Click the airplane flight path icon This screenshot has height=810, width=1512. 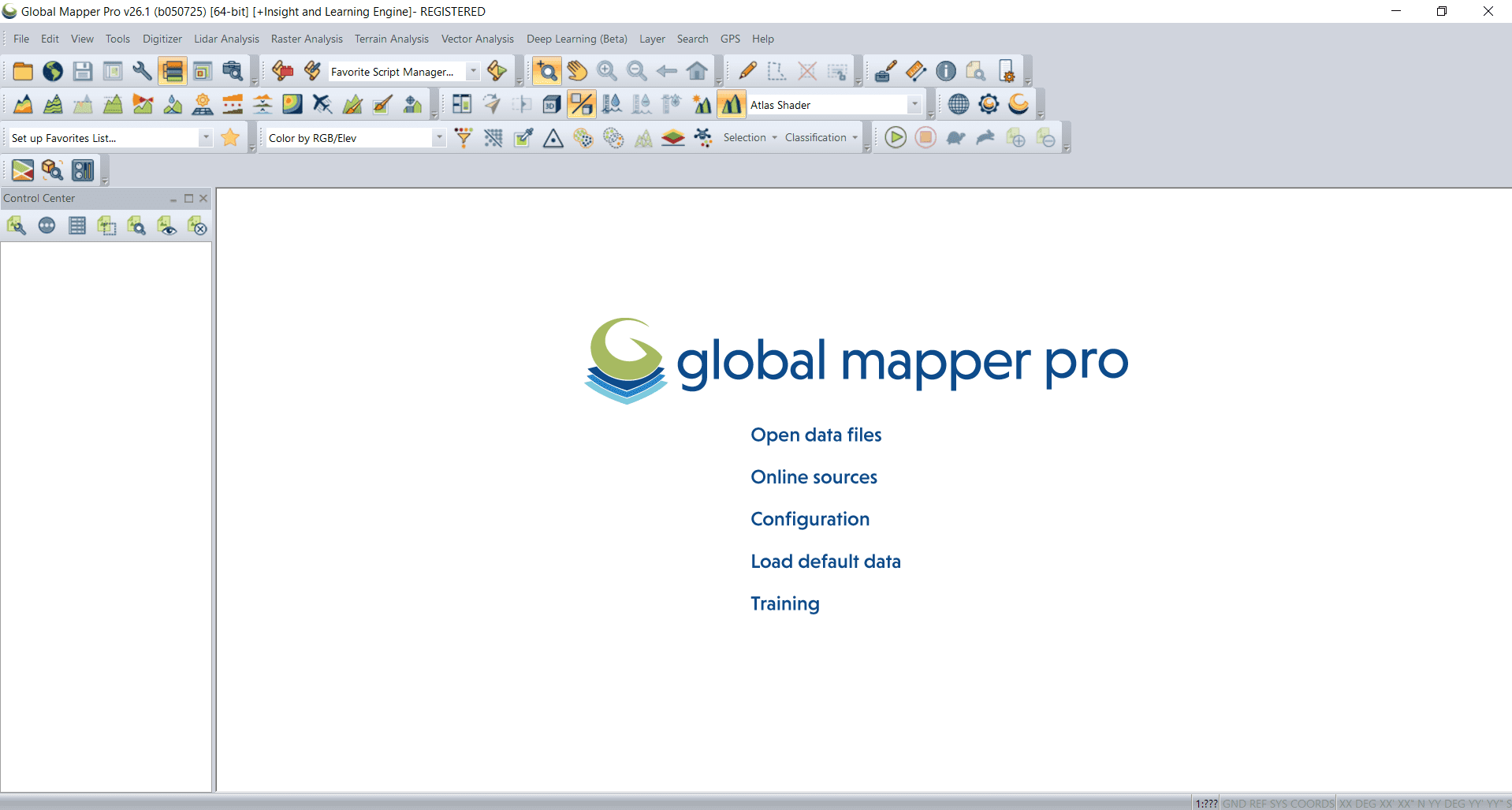click(x=322, y=104)
